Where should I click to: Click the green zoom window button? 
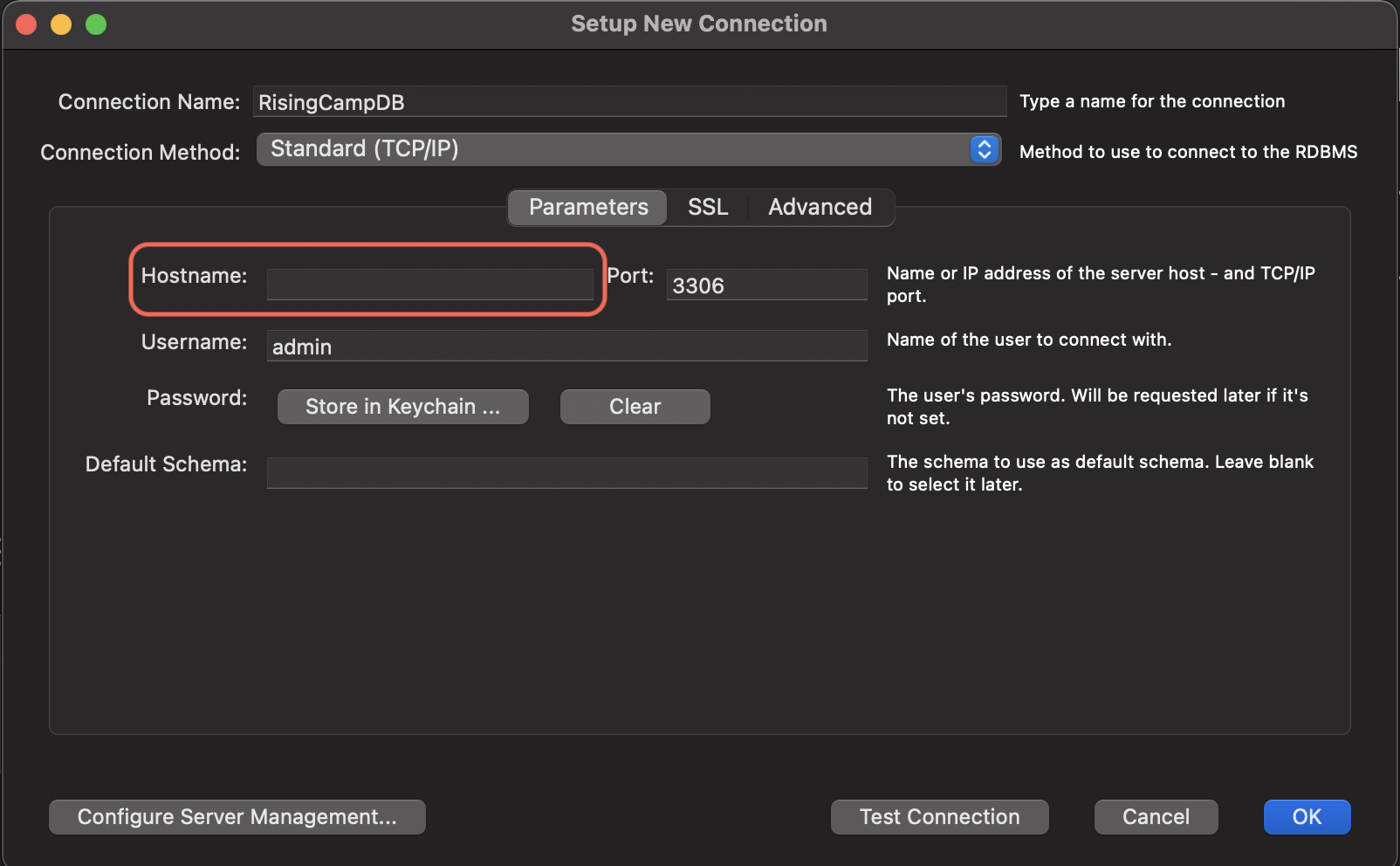(x=96, y=24)
